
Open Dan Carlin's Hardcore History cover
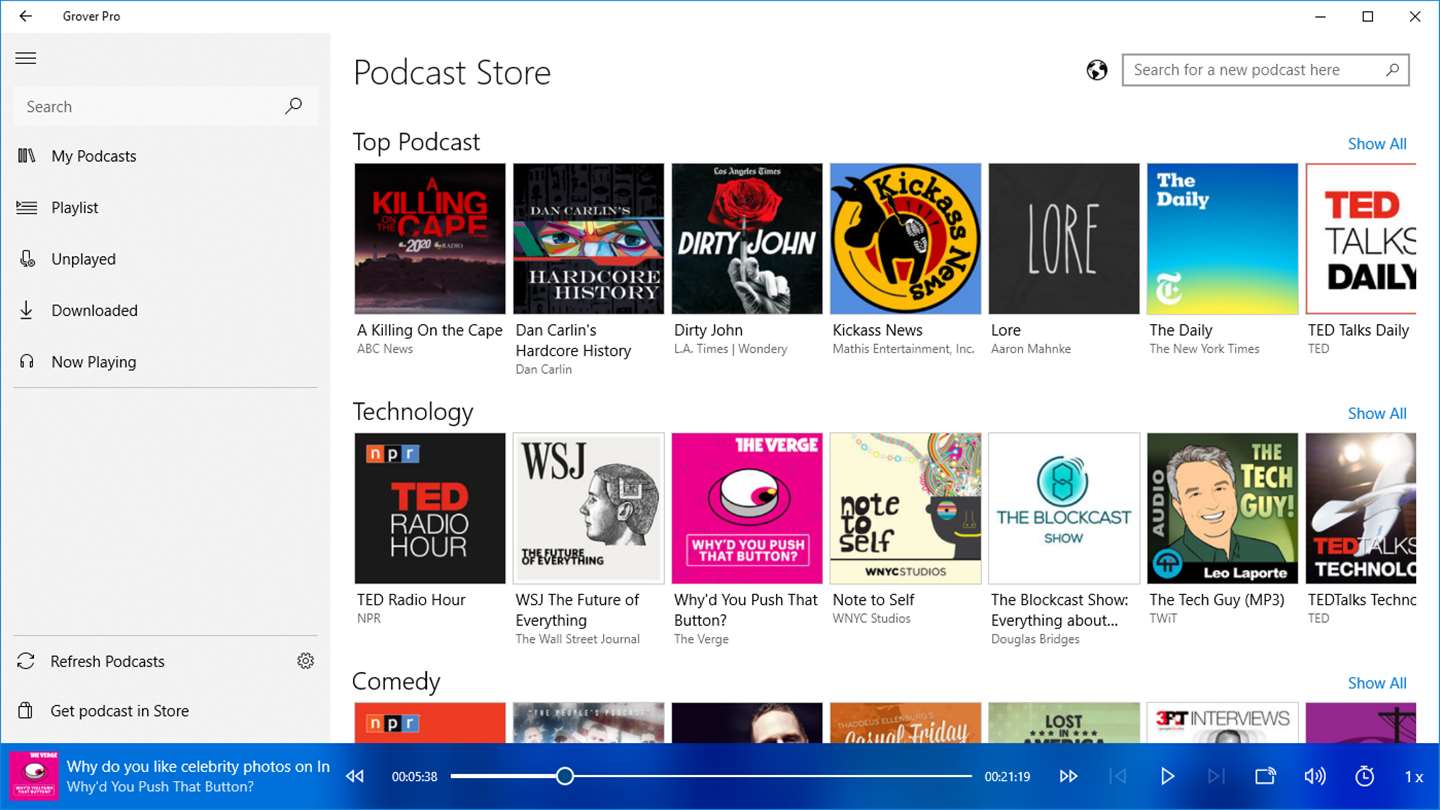coord(588,239)
